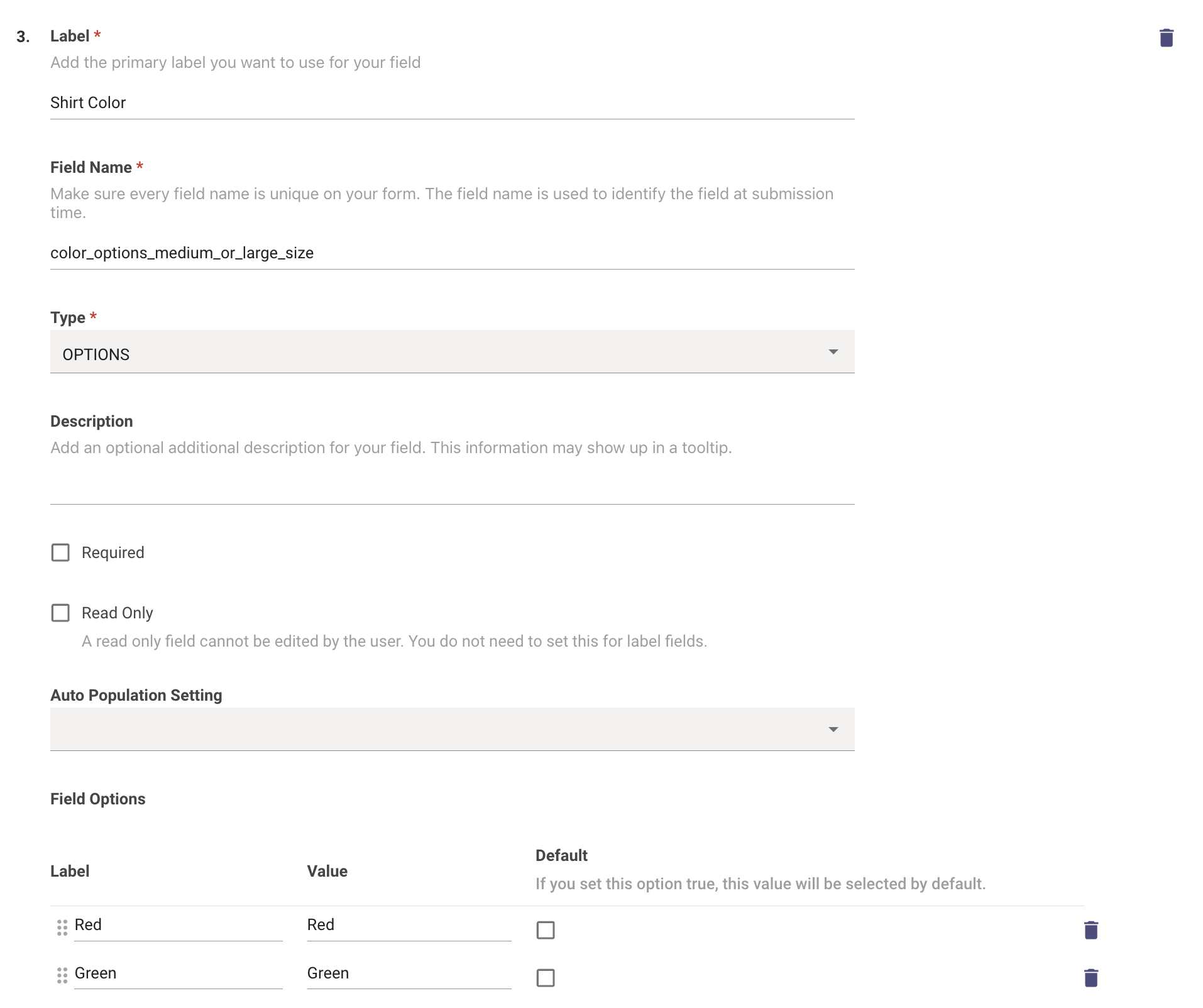This screenshot has height=1008, width=1203.
Task: Delete the Red option row
Action: [1090, 929]
